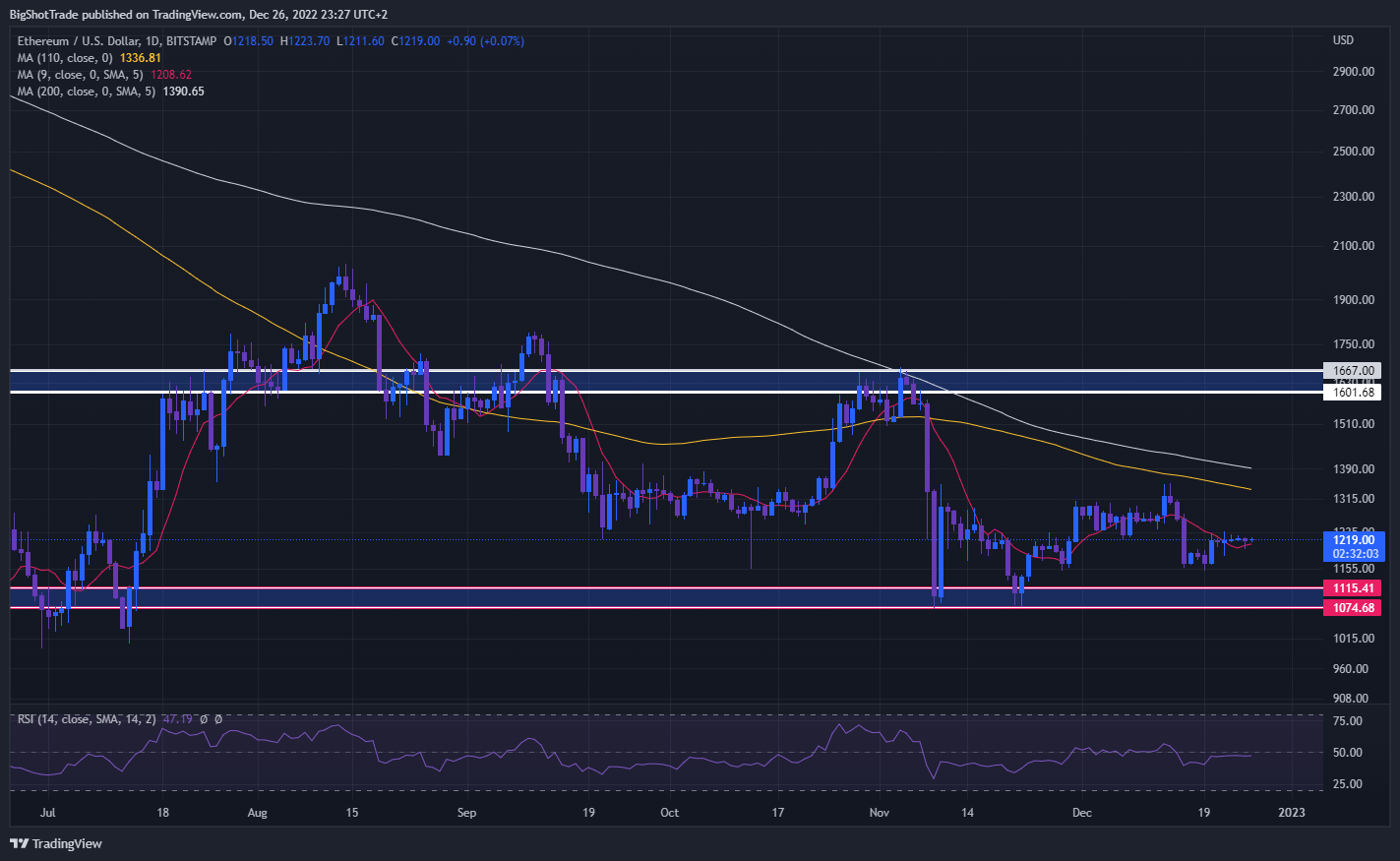
Task: Click the 1750.00 price scale value
Action: point(1354,344)
